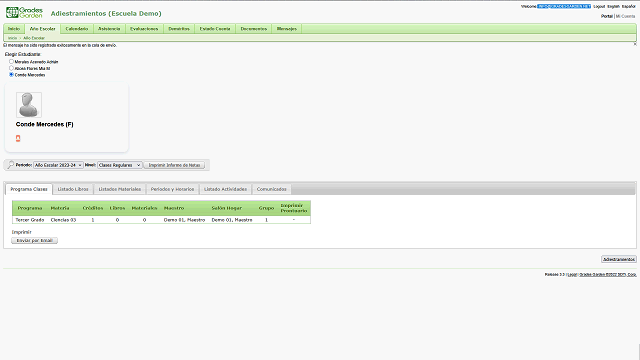The width and height of the screenshot is (640, 360).
Task: Click the Maestro column header
Action: 174,208
